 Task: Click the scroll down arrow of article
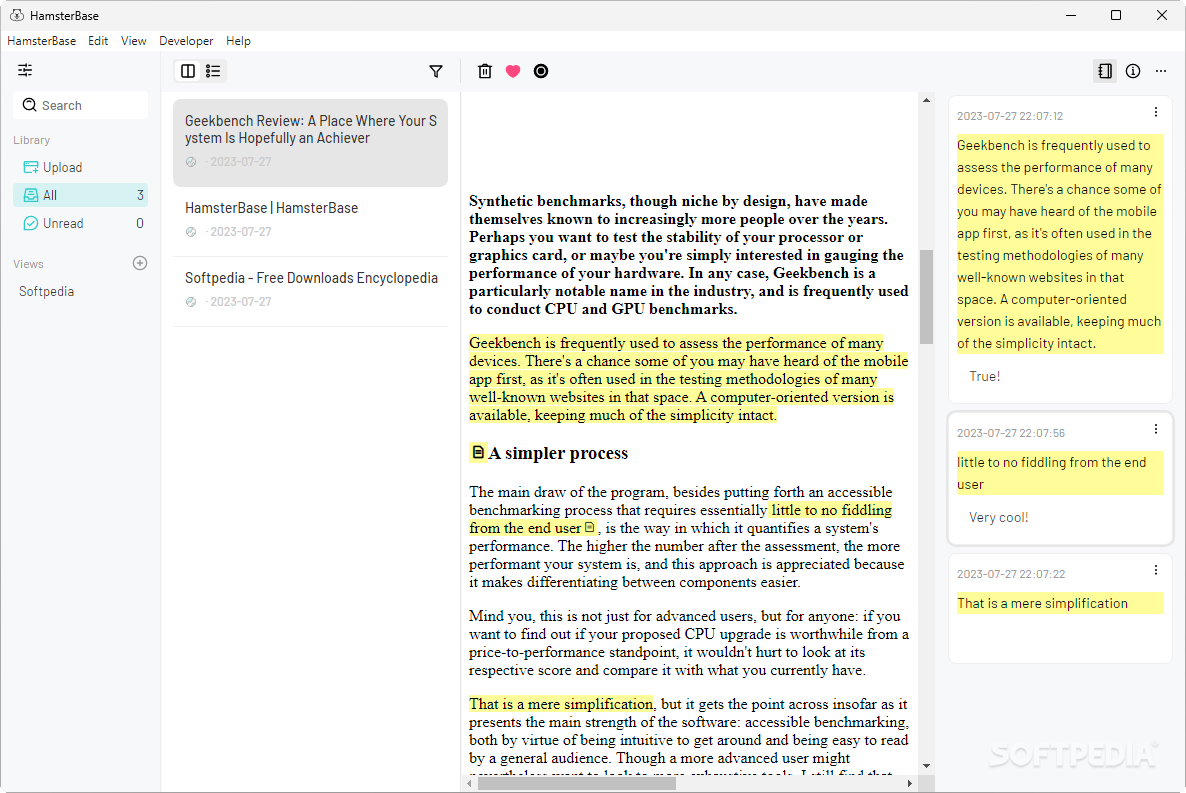point(927,766)
